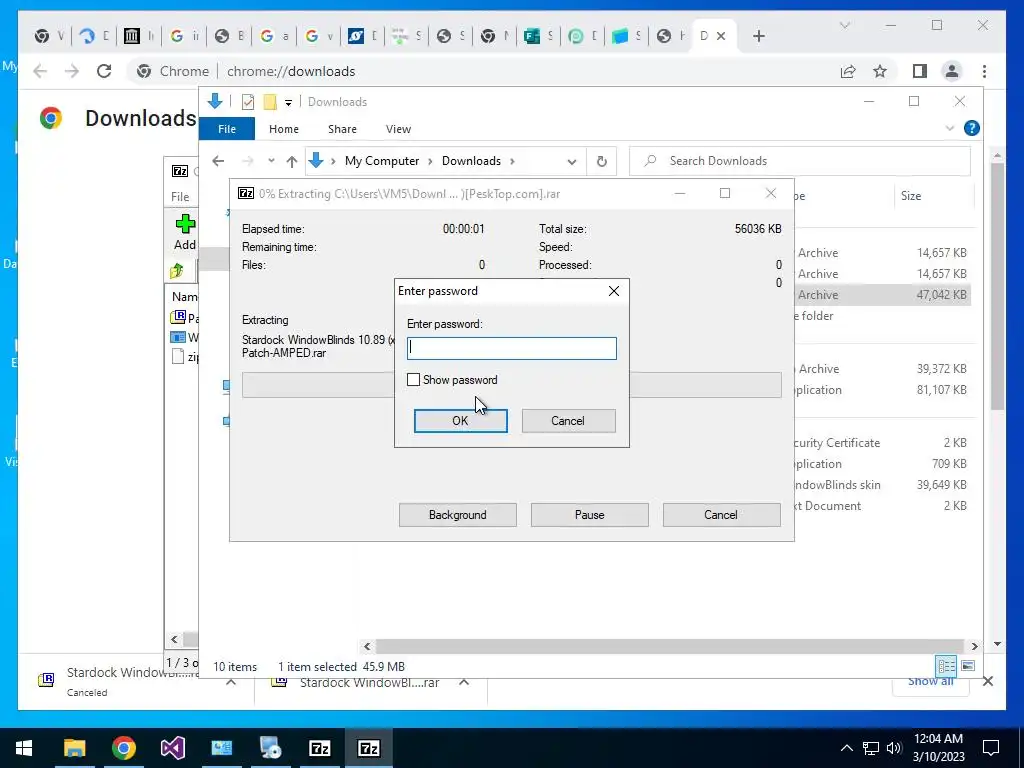
Task: Pause the extraction
Action: point(590,515)
